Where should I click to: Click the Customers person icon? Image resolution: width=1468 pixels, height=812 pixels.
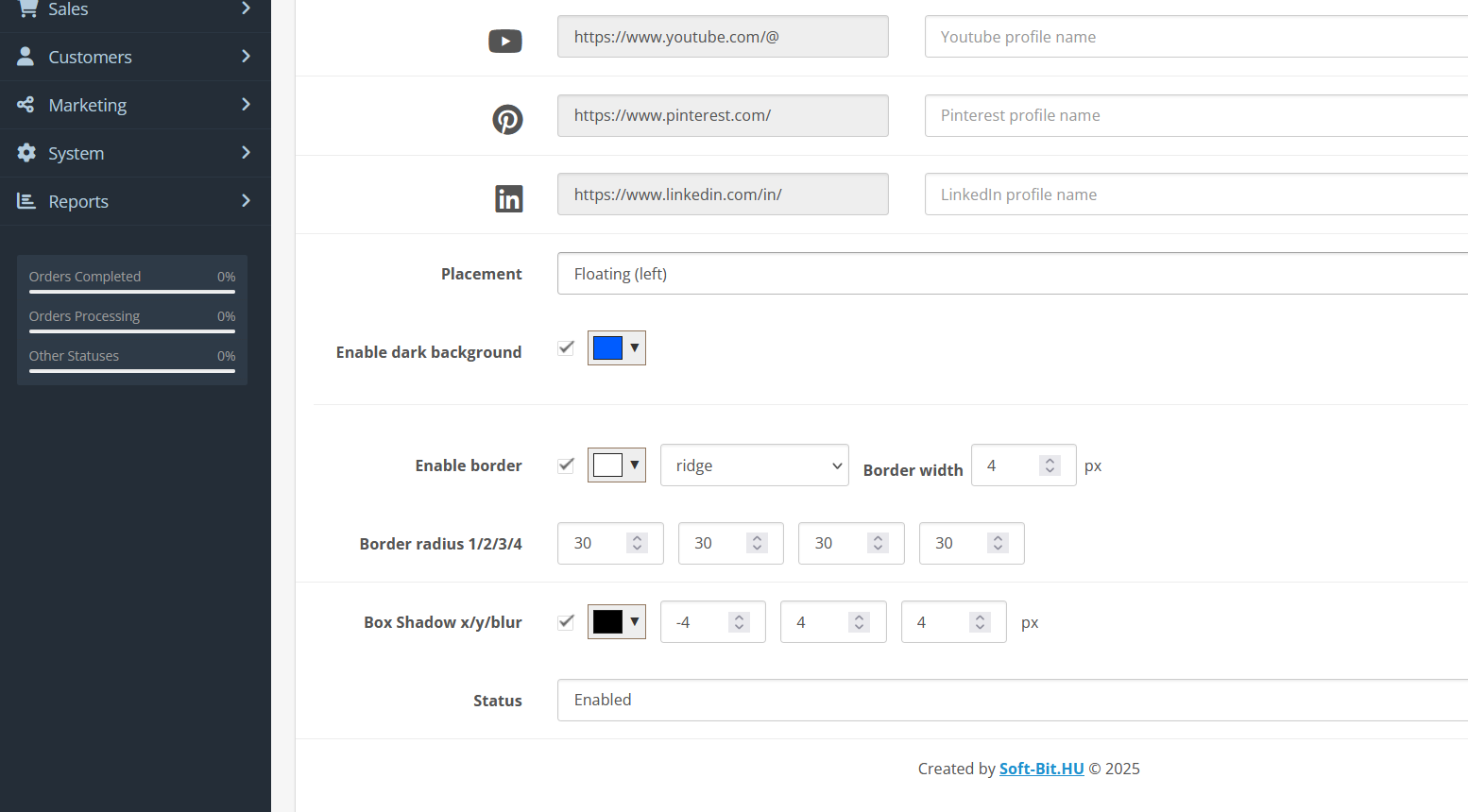(x=26, y=57)
